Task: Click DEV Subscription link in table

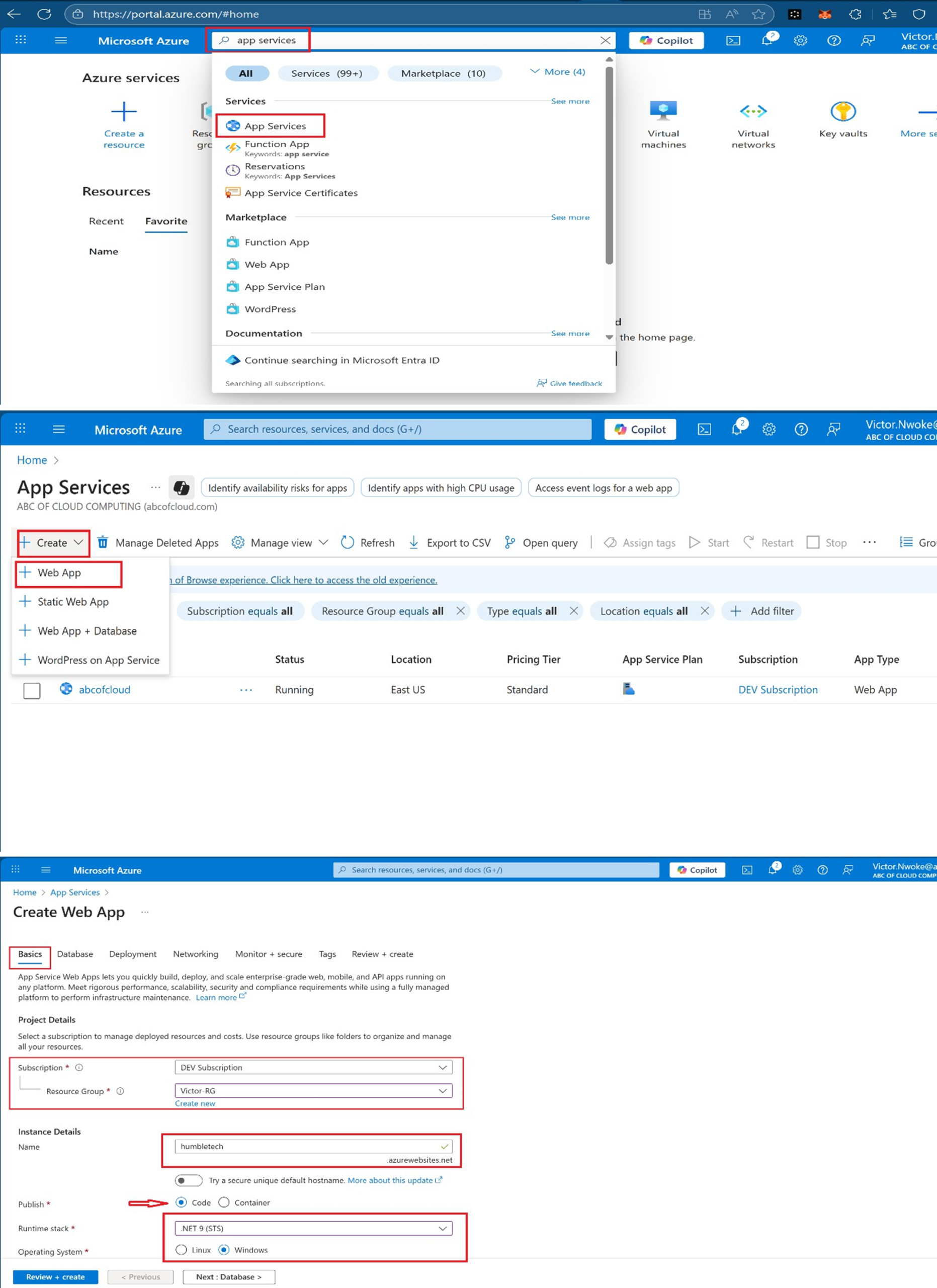Action: pyautogui.click(x=778, y=690)
